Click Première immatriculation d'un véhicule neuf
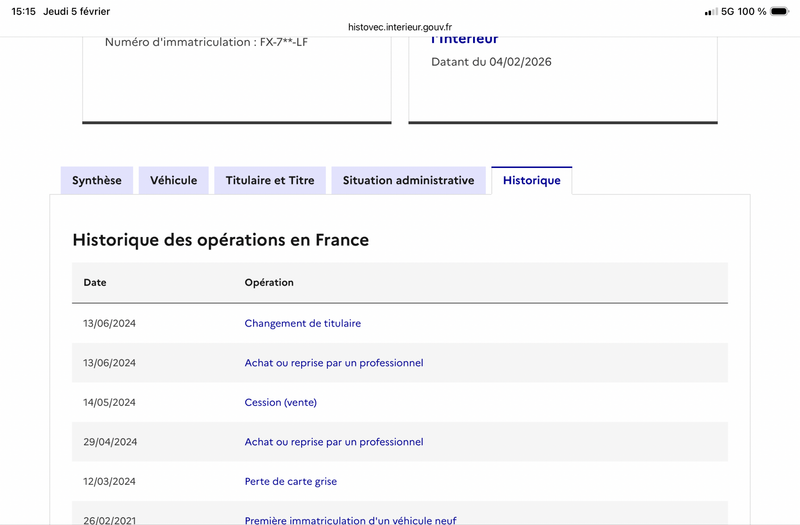The height and width of the screenshot is (525, 800). [350, 519]
